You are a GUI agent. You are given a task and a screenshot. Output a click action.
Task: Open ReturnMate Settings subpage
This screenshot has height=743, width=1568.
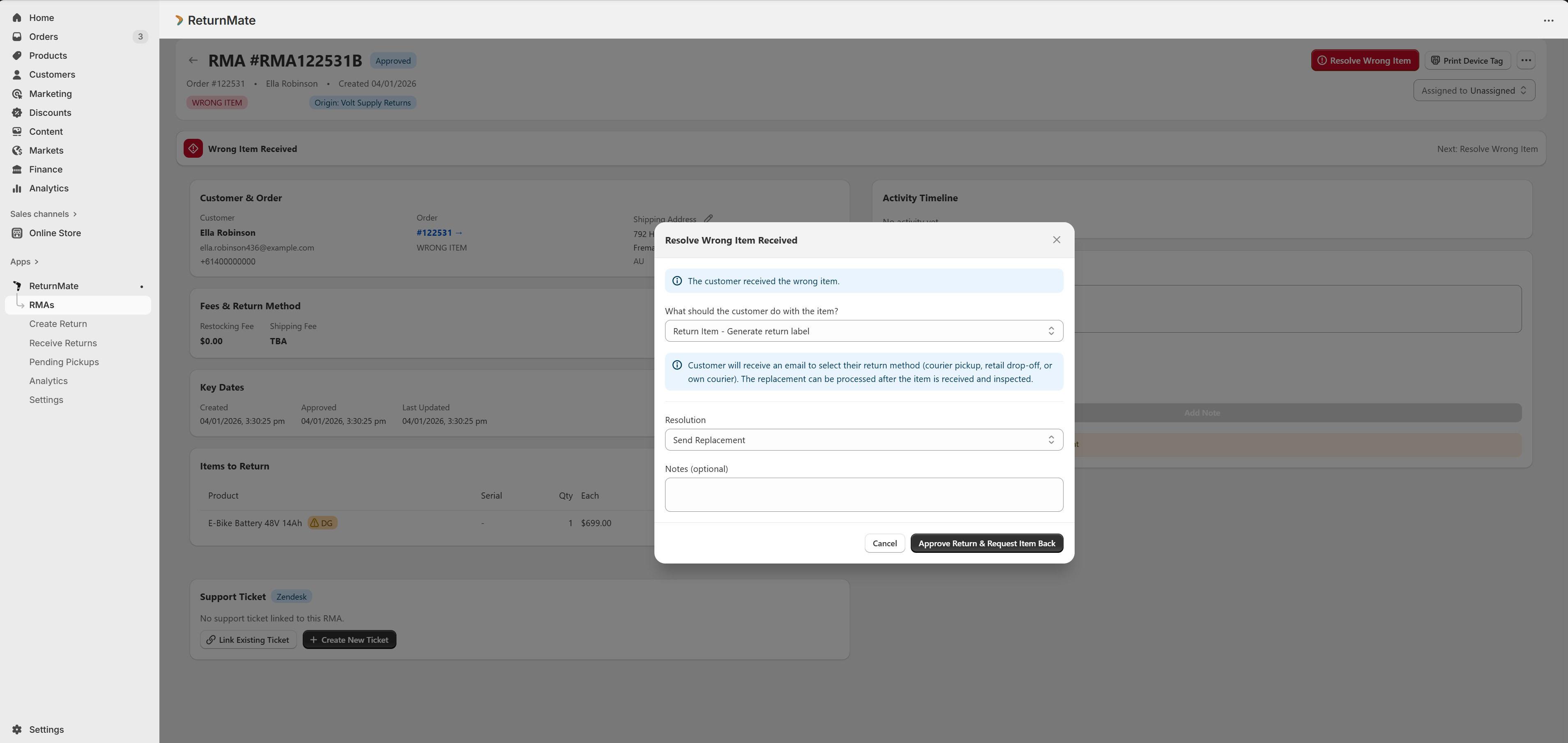click(46, 400)
